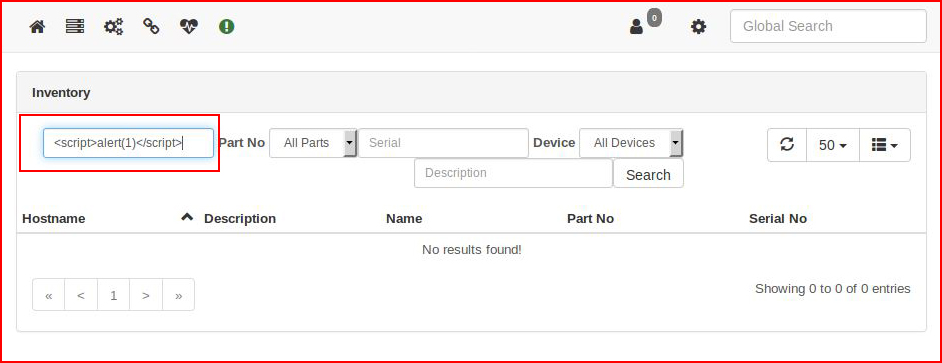
Task: Open the green Alerts exclamation icon
Action: pos(226,26)
